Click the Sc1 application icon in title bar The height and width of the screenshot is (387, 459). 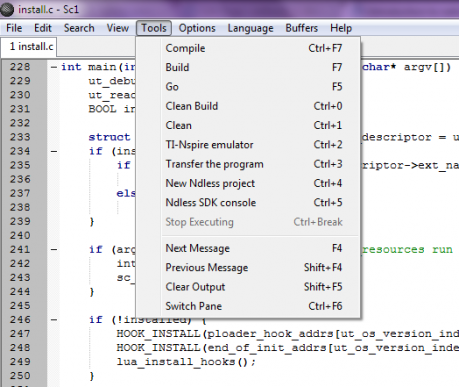(7, 9)
